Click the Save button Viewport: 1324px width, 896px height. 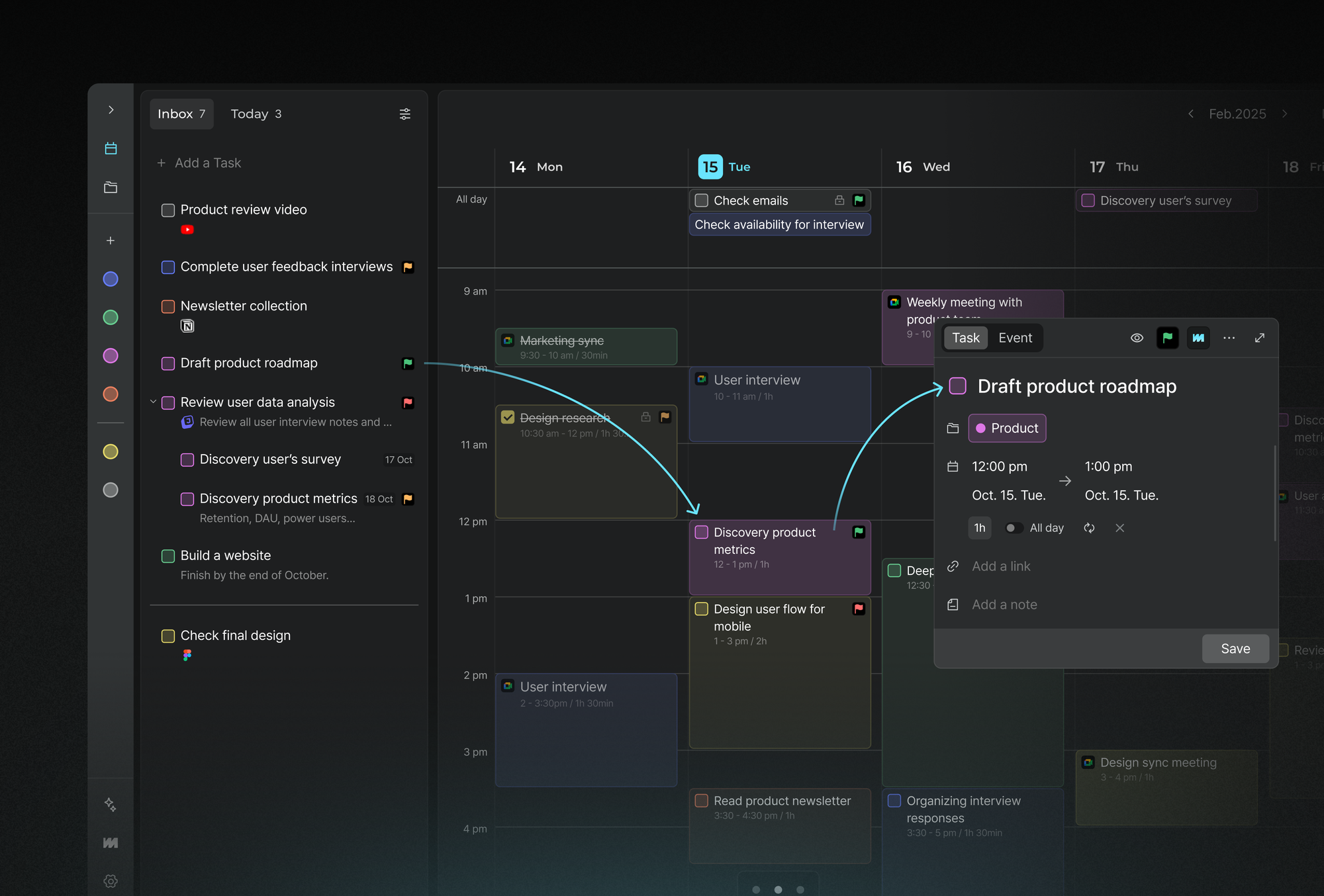point(1235,649)
